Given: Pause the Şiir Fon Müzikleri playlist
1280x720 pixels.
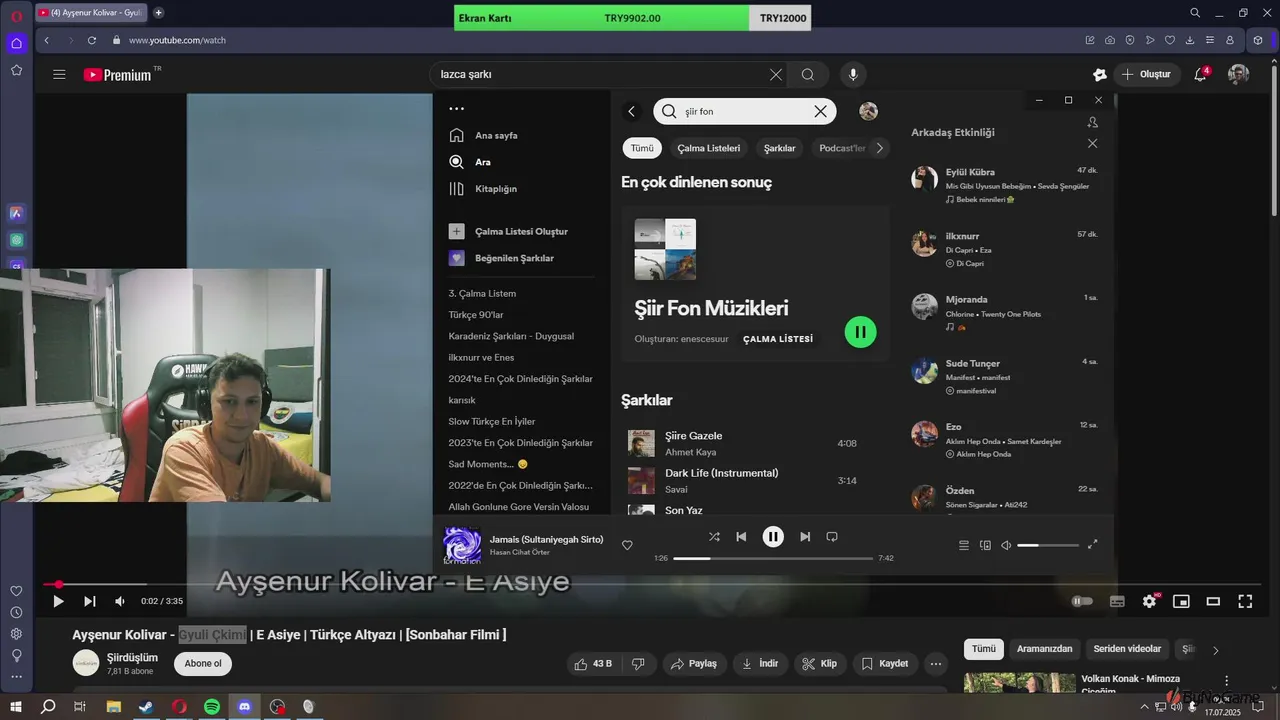Looking at the screenshot, I should tap(860, 332).
